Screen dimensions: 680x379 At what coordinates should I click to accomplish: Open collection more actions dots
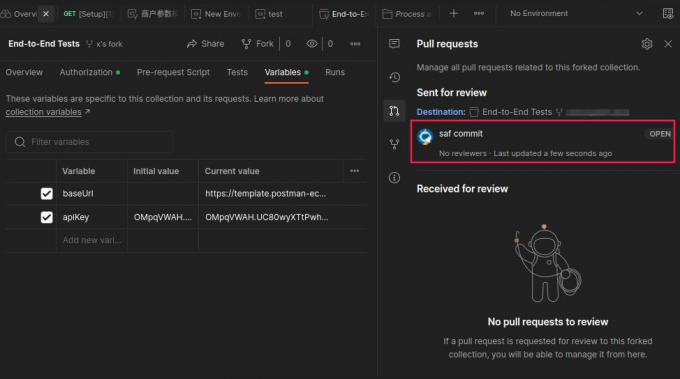[x=355, y=44]
